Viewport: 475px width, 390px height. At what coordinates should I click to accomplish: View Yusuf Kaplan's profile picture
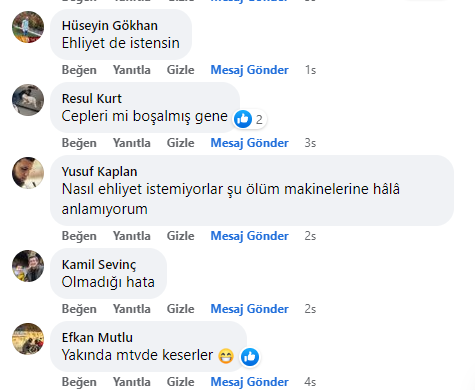click(x=28, y=173)
